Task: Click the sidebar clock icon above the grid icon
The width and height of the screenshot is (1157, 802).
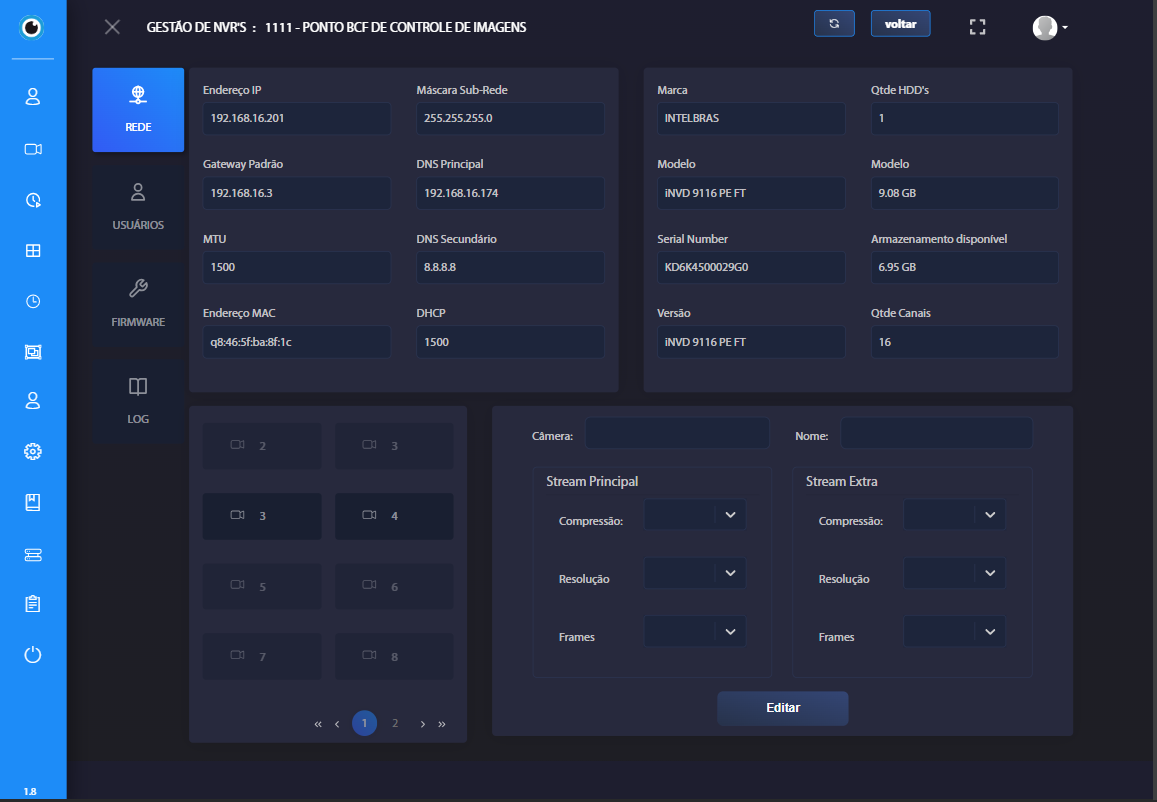Action: [x=32, y=200]
